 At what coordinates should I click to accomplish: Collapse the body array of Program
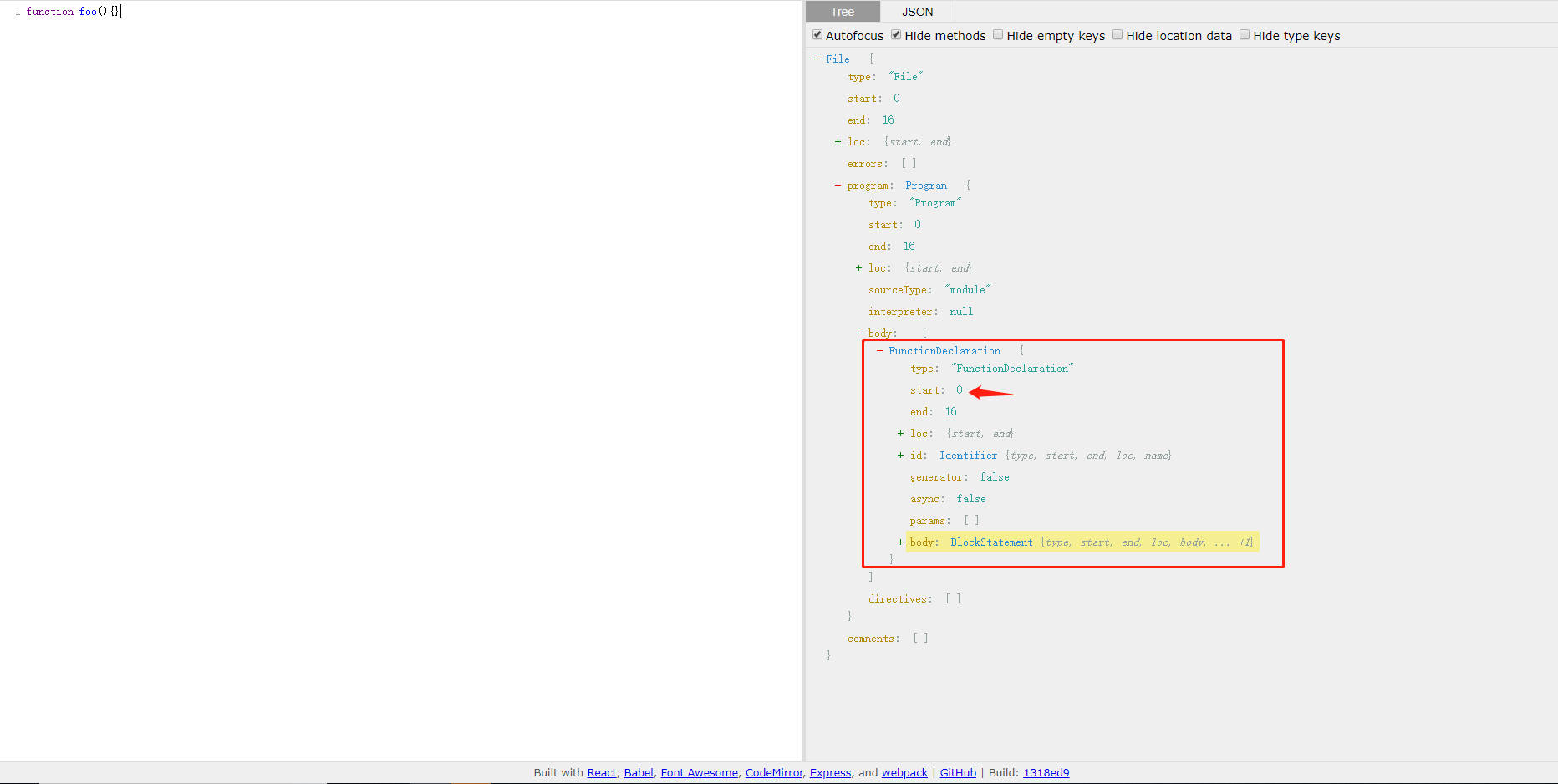pos(858,333)
